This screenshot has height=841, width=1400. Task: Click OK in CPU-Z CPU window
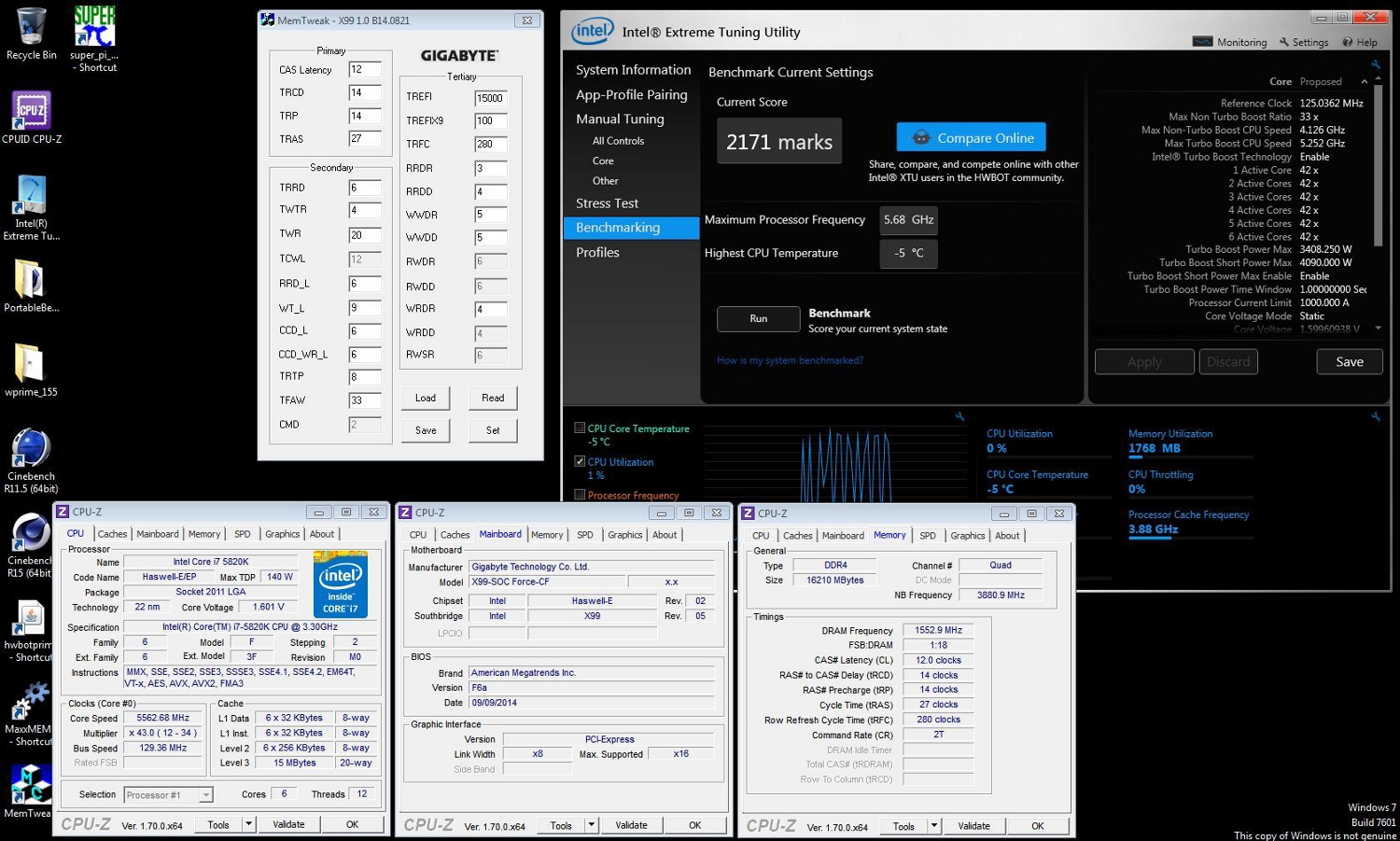coord(352,824)
